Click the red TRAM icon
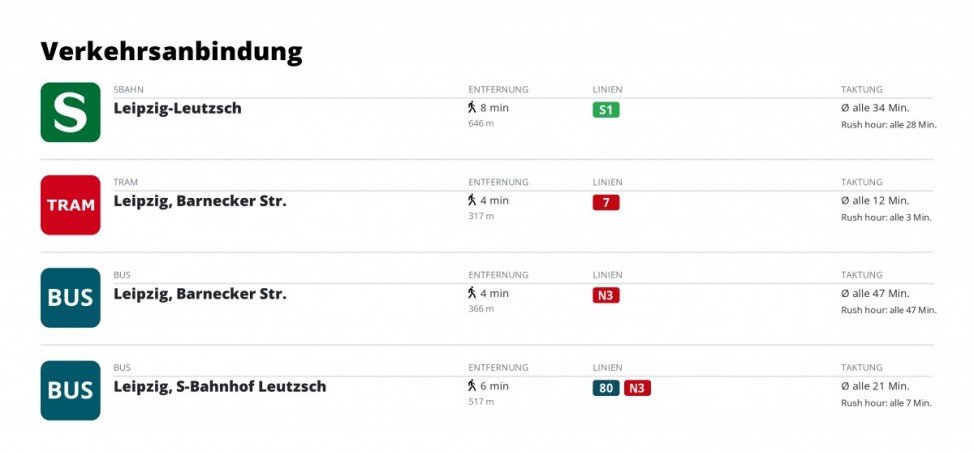 [70, 205]
